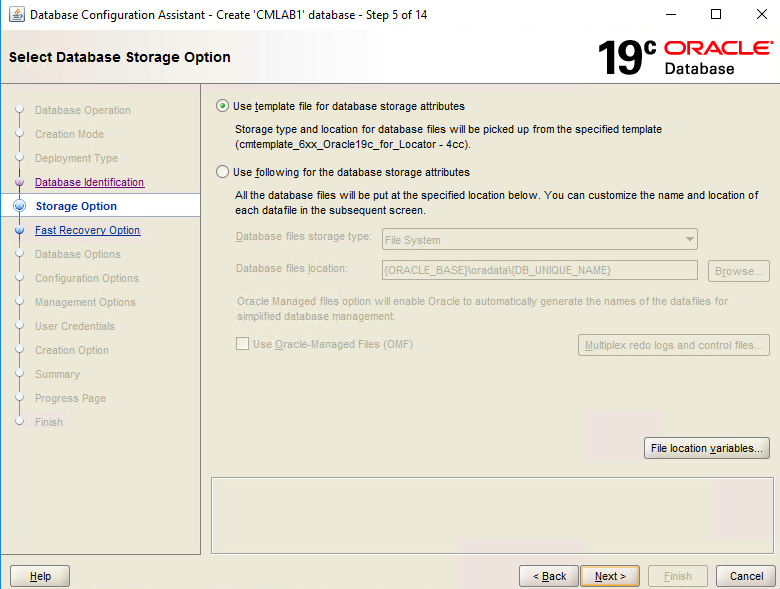Click the Database Identification step bullet icon

[19, 182]
